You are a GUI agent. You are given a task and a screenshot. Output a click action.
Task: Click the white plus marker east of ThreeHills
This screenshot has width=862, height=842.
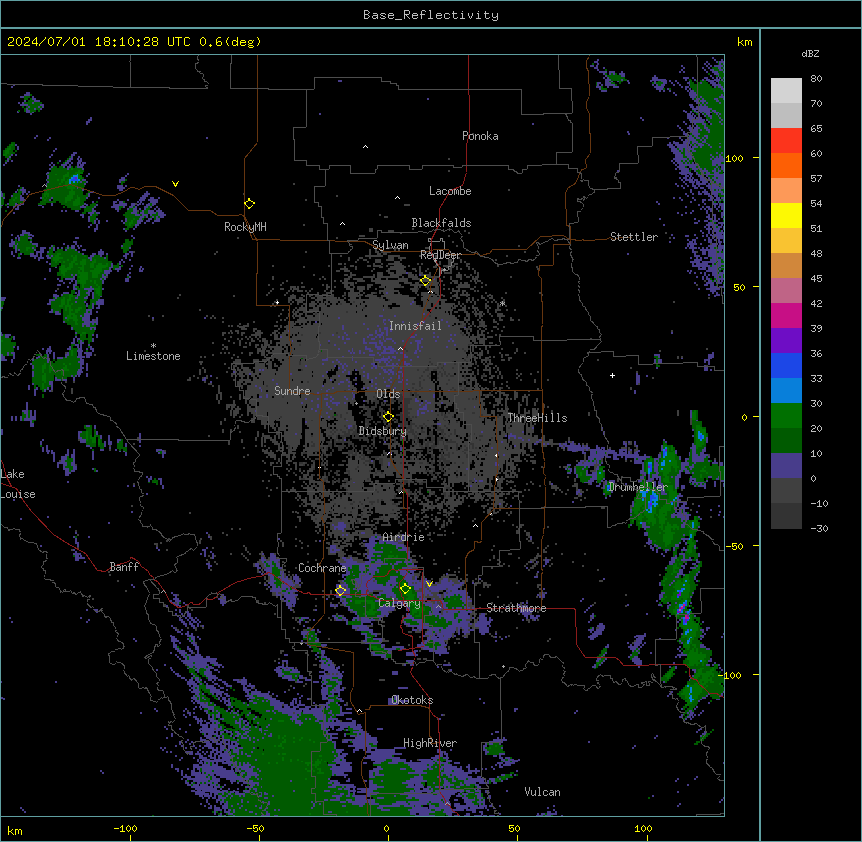(x=612, y=375)
